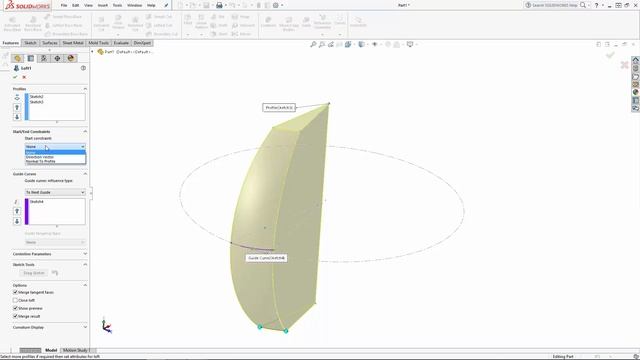Cancel feature with corner X in viewport
This screenshot has height=360, width=640.
click(624, 65)
